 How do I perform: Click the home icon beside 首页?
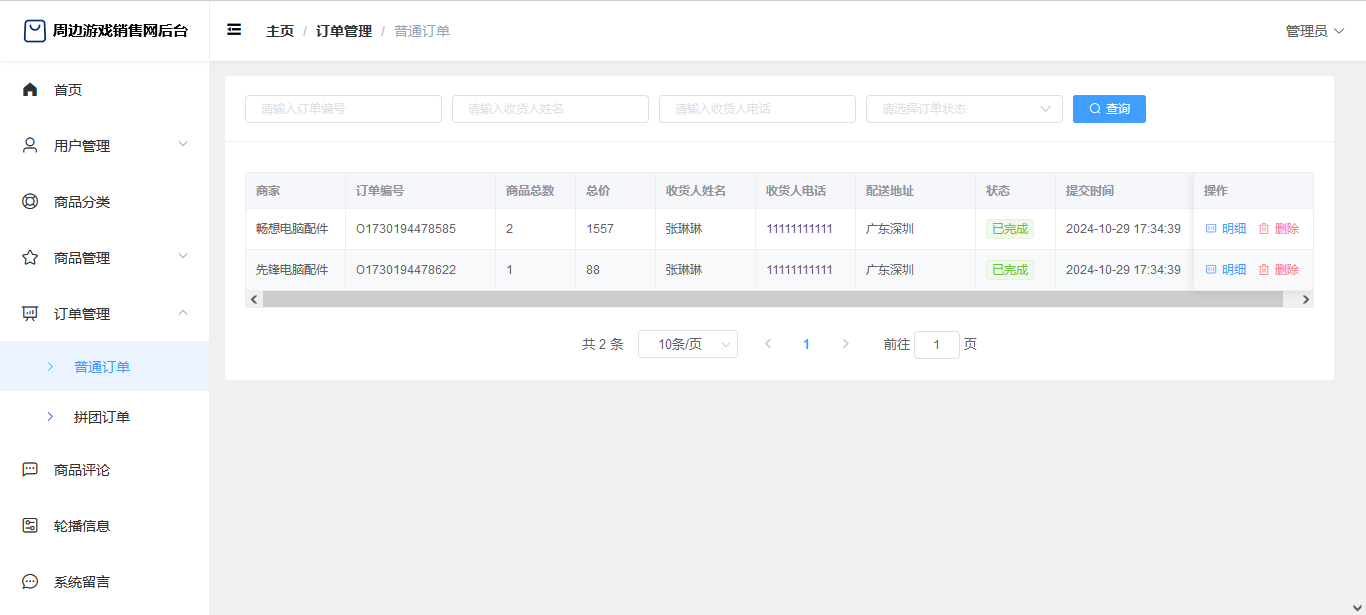tap(30, 90)
